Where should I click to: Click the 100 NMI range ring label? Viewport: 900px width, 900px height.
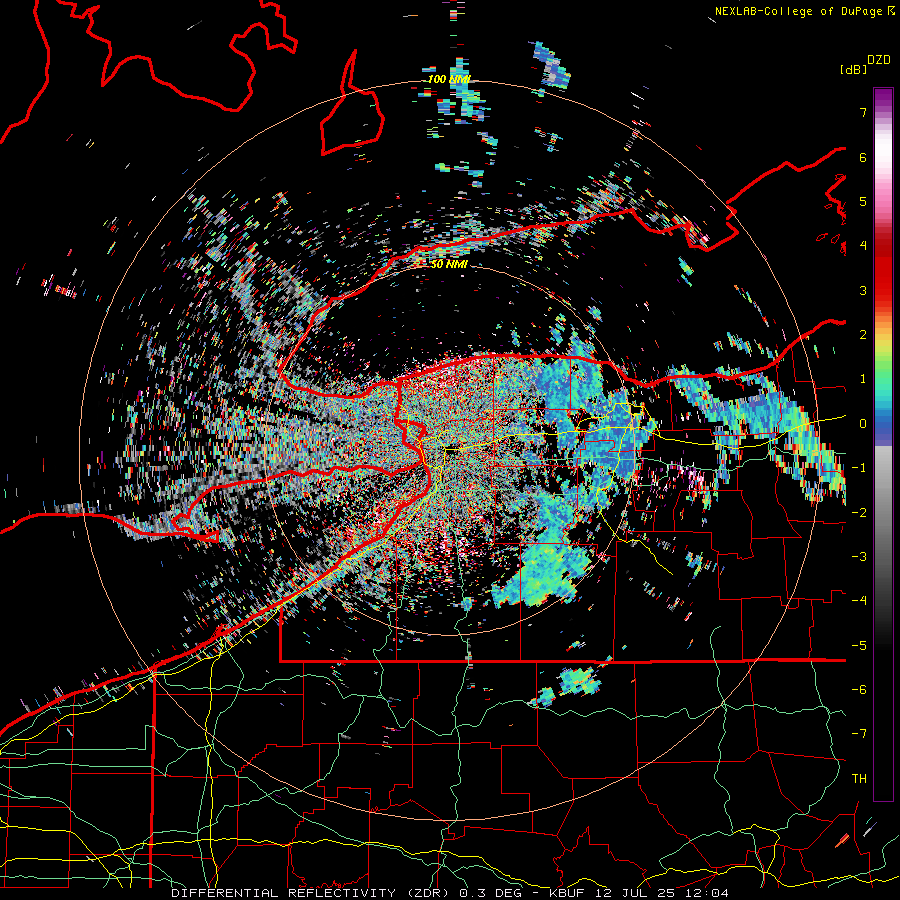click(x=448, y=79)
